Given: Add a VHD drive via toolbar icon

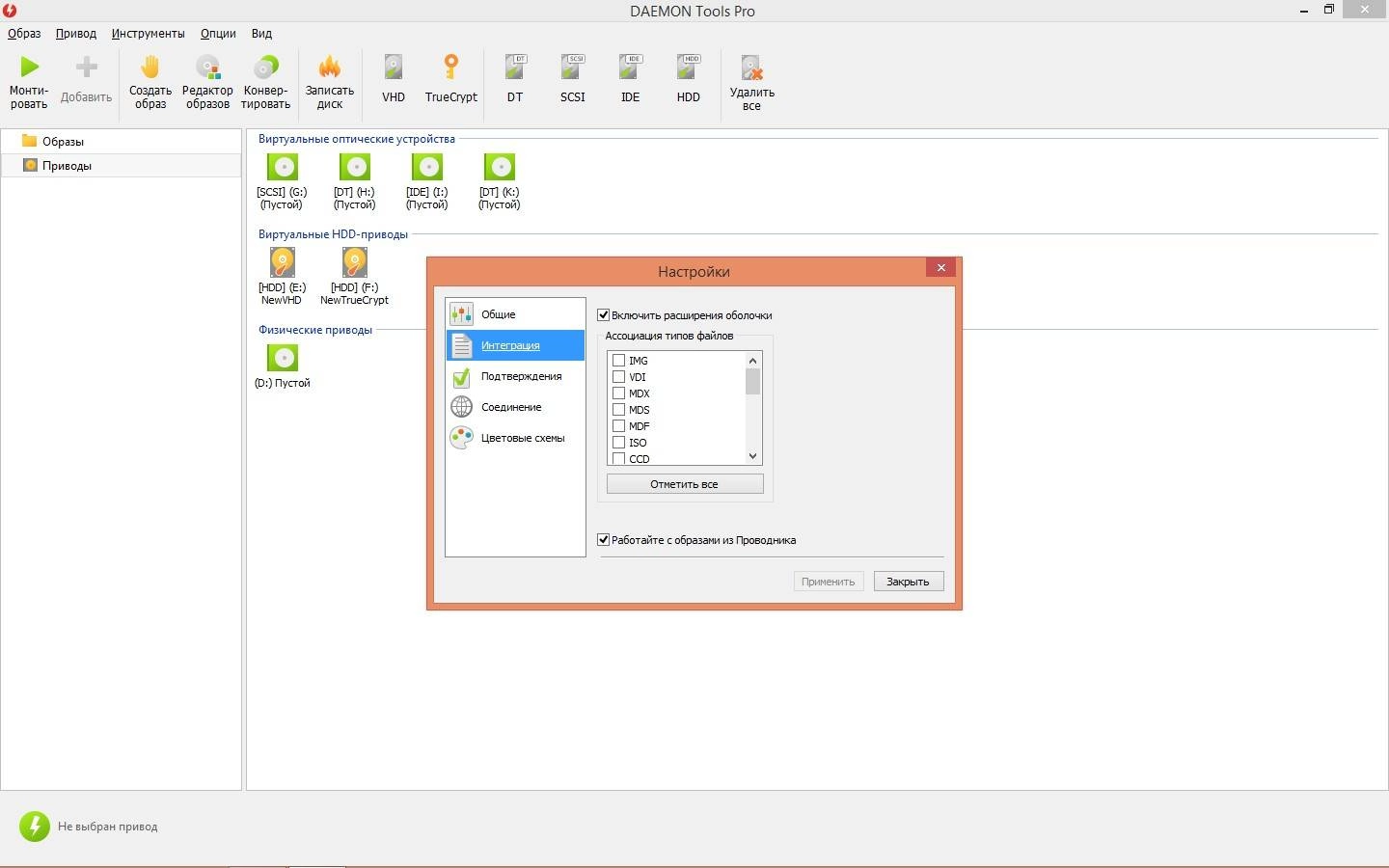Looking at the screenshot, I should click(393, 68).
